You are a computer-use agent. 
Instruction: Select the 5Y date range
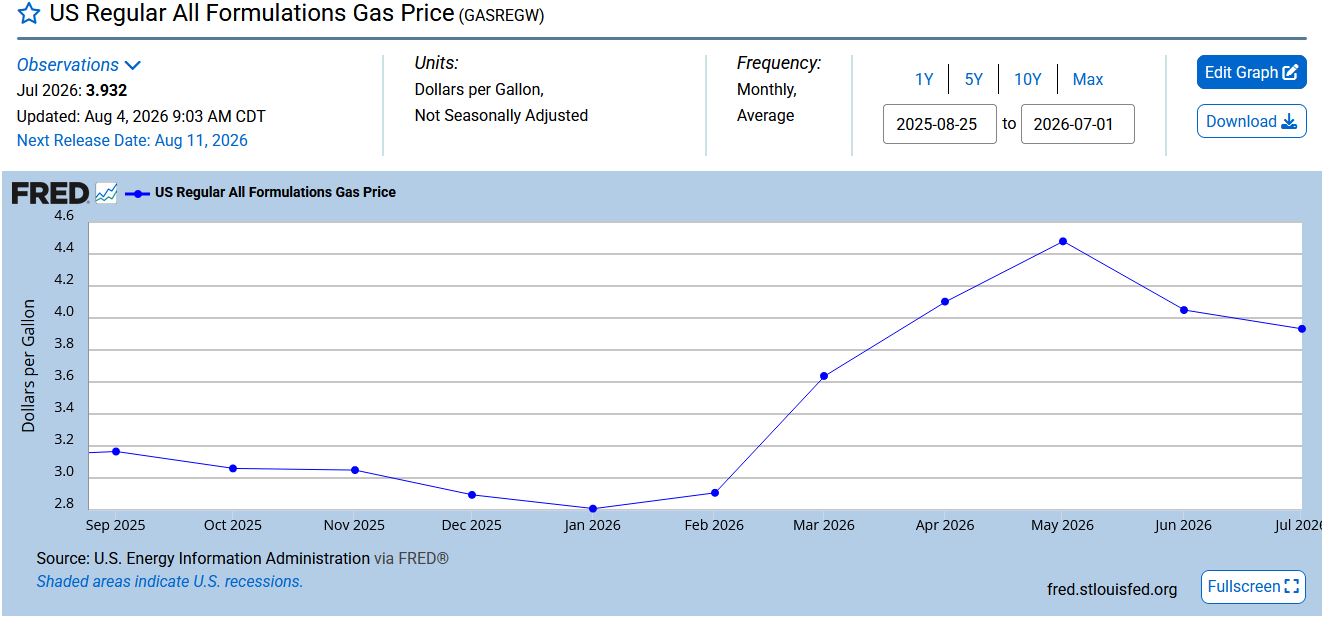(x=974, y=79)
